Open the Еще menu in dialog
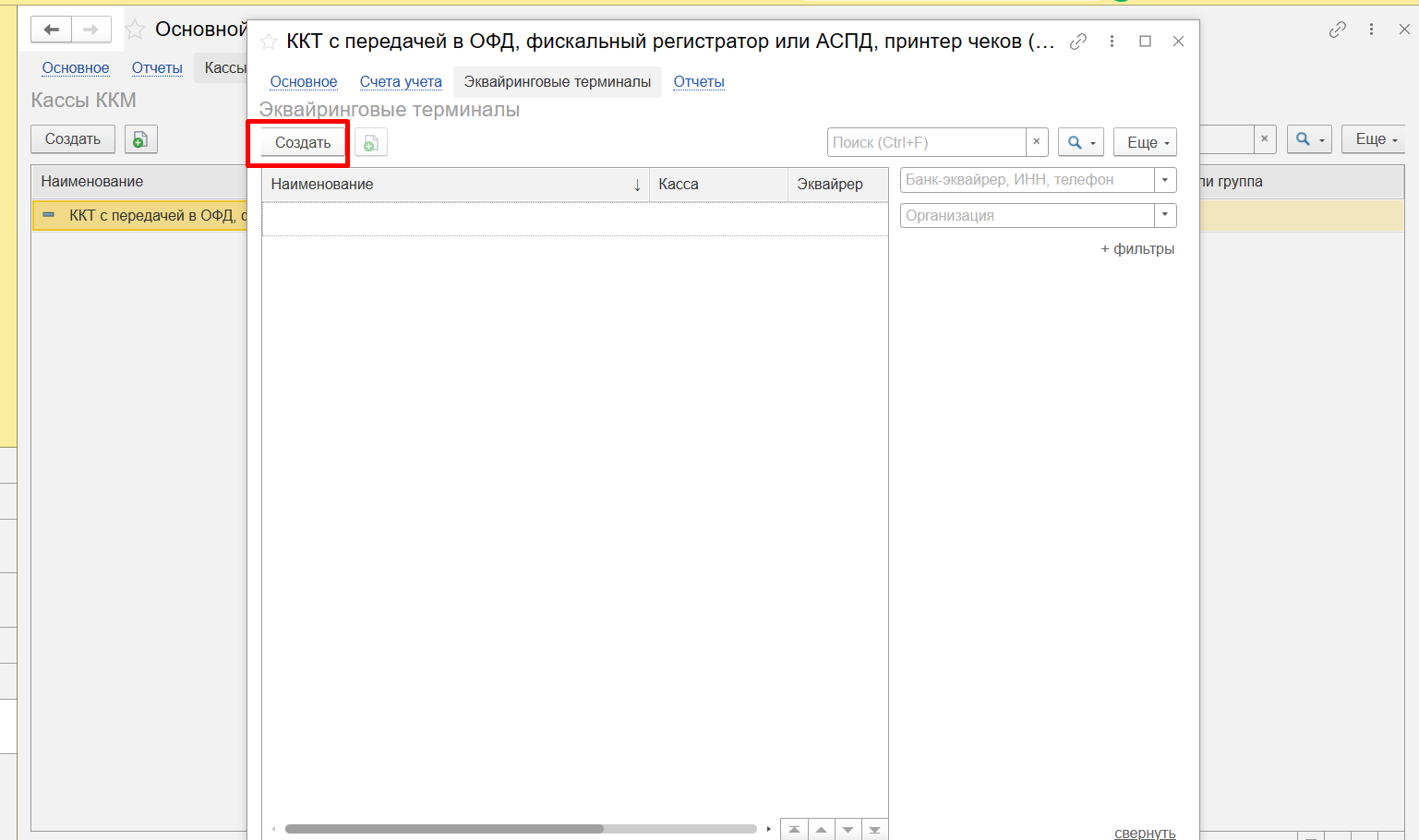 click(x=1145, y=142)
